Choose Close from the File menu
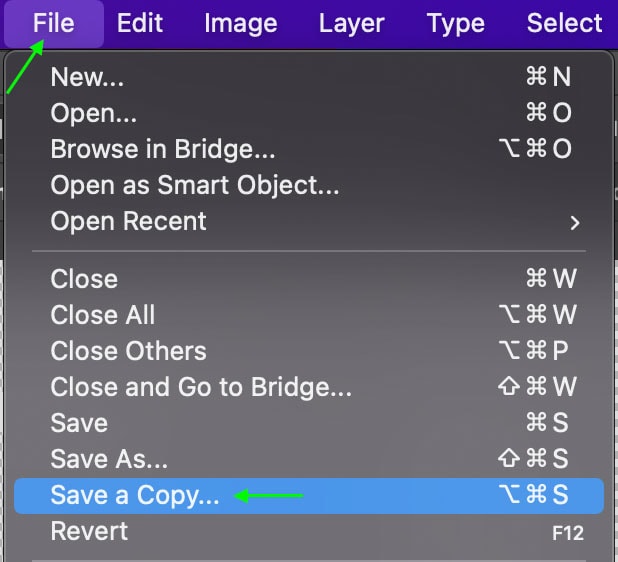The height and width of the screenshot is (562, 618). click(x=84, y=279)
